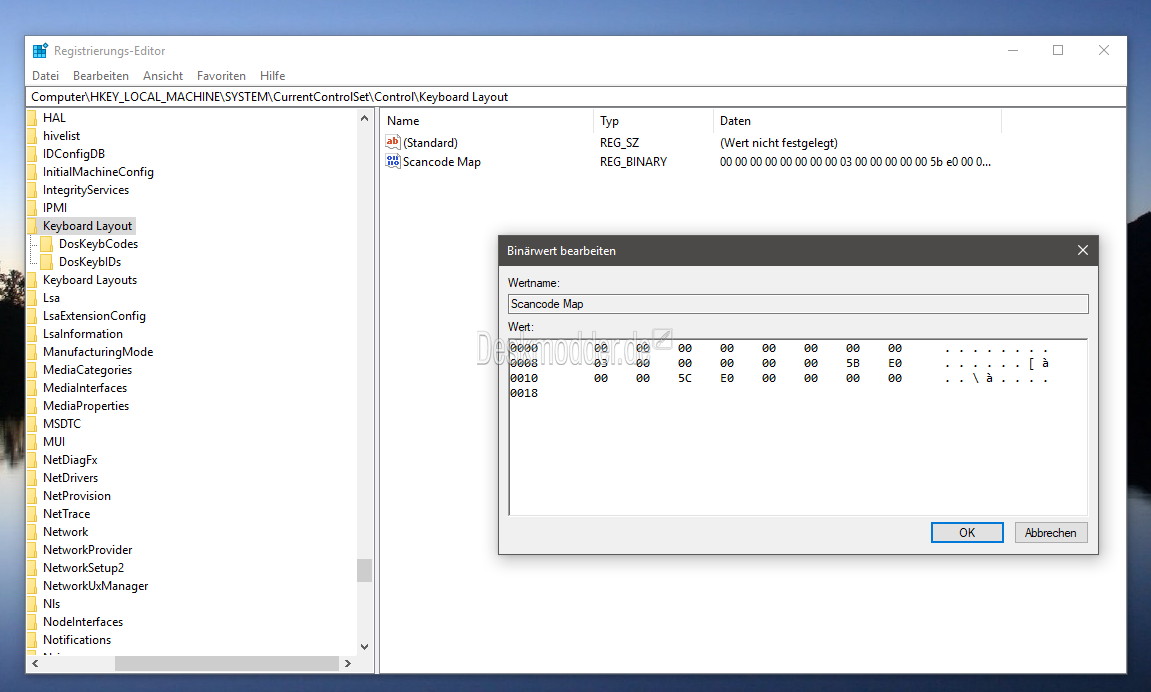
Task: Select the NetworkProvider key
Action: click(87, 550)
